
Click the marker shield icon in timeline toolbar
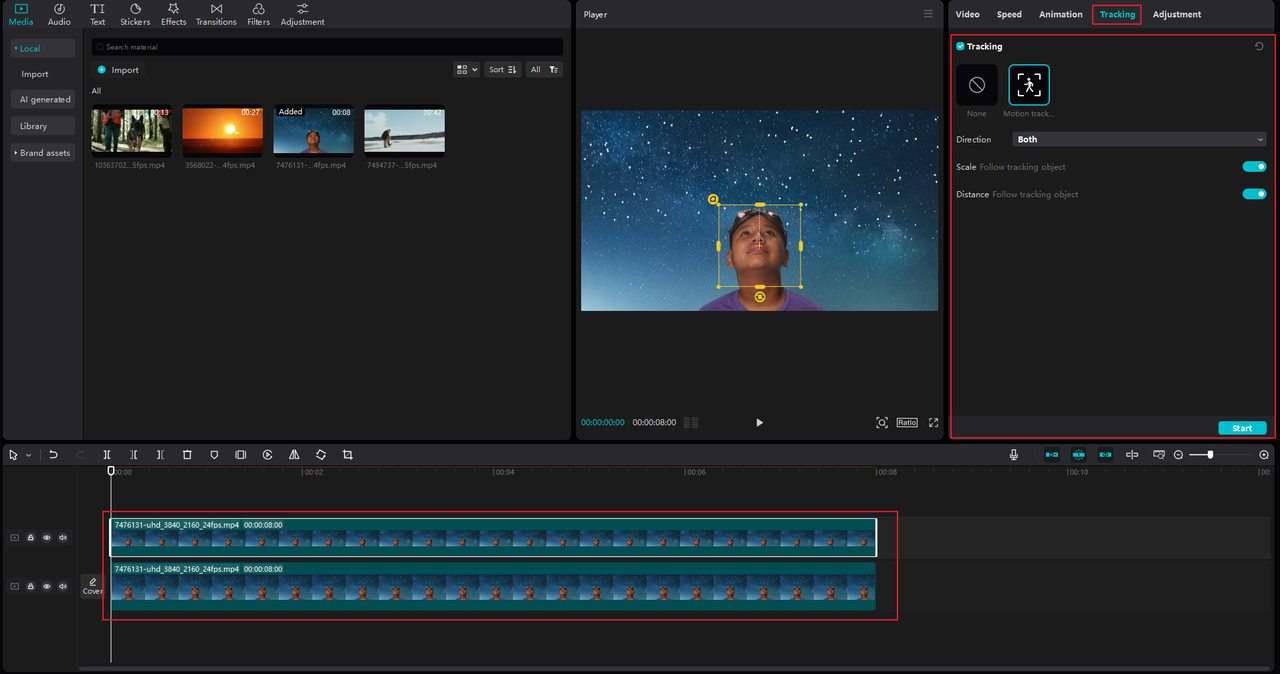pos(214,455)
